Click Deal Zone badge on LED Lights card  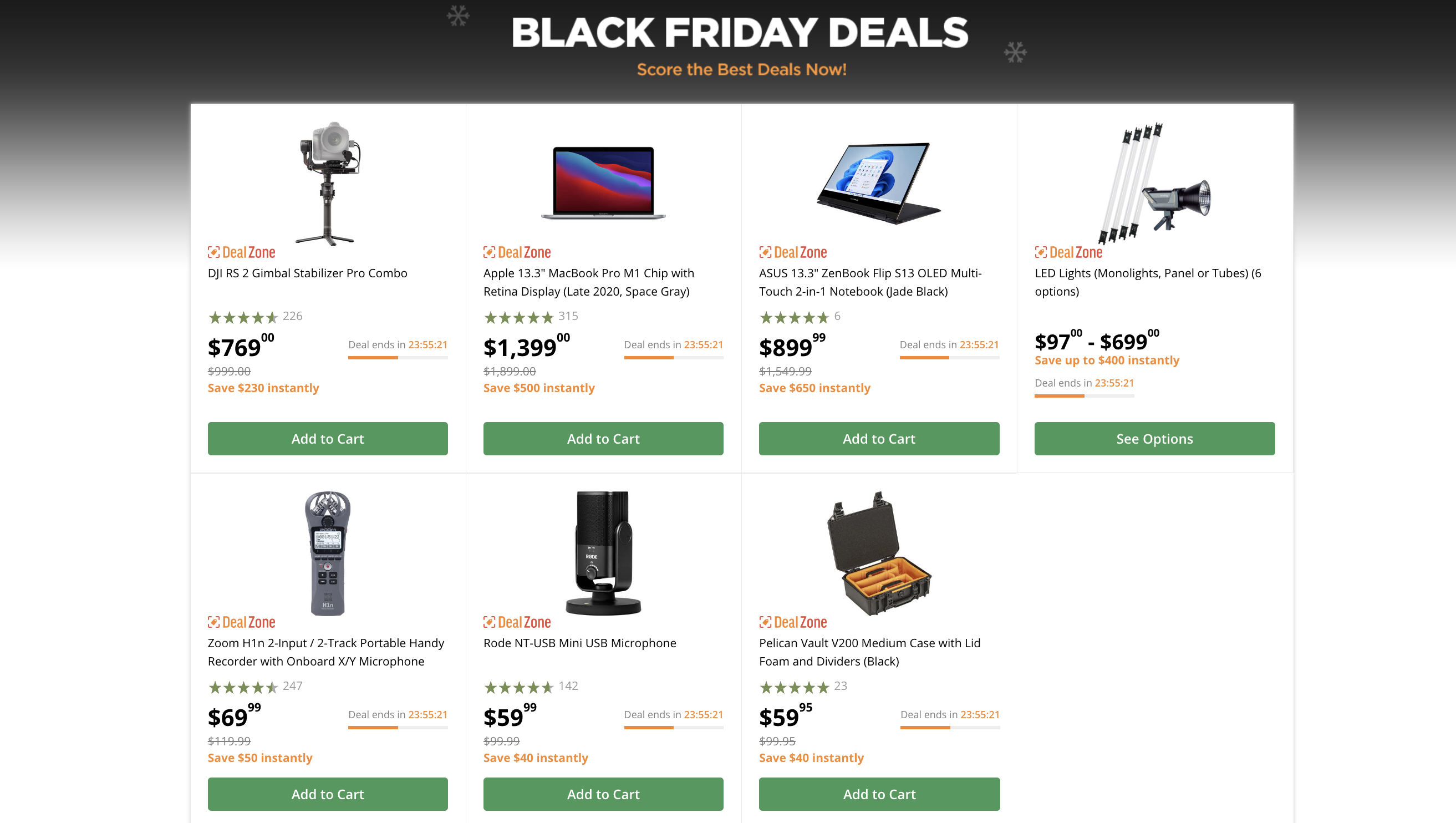pyautogui.click(x=1068, y=252)
